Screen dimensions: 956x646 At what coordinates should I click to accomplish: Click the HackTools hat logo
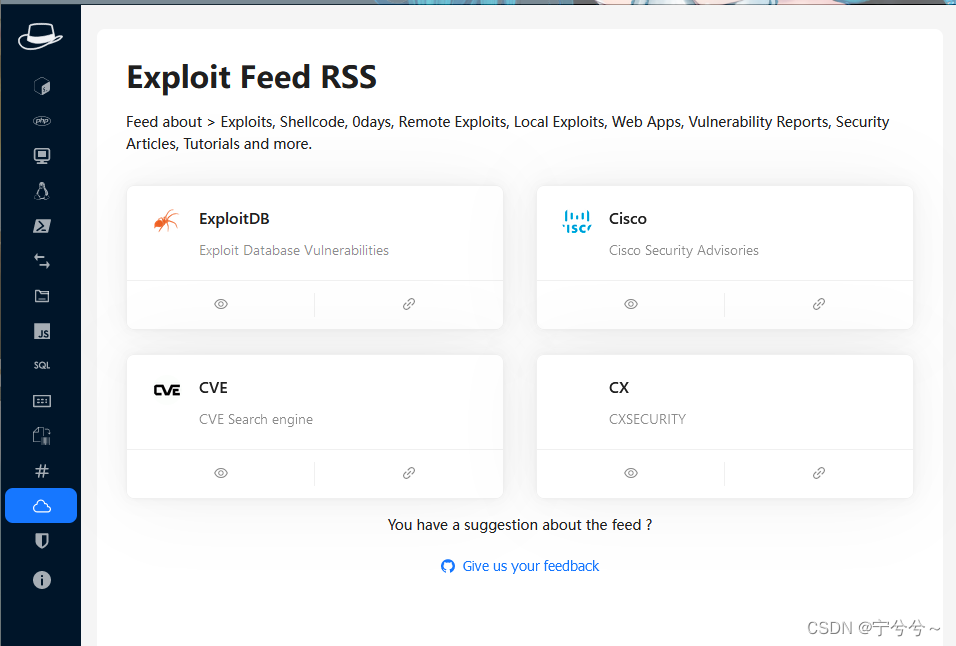tap(40, 36)
